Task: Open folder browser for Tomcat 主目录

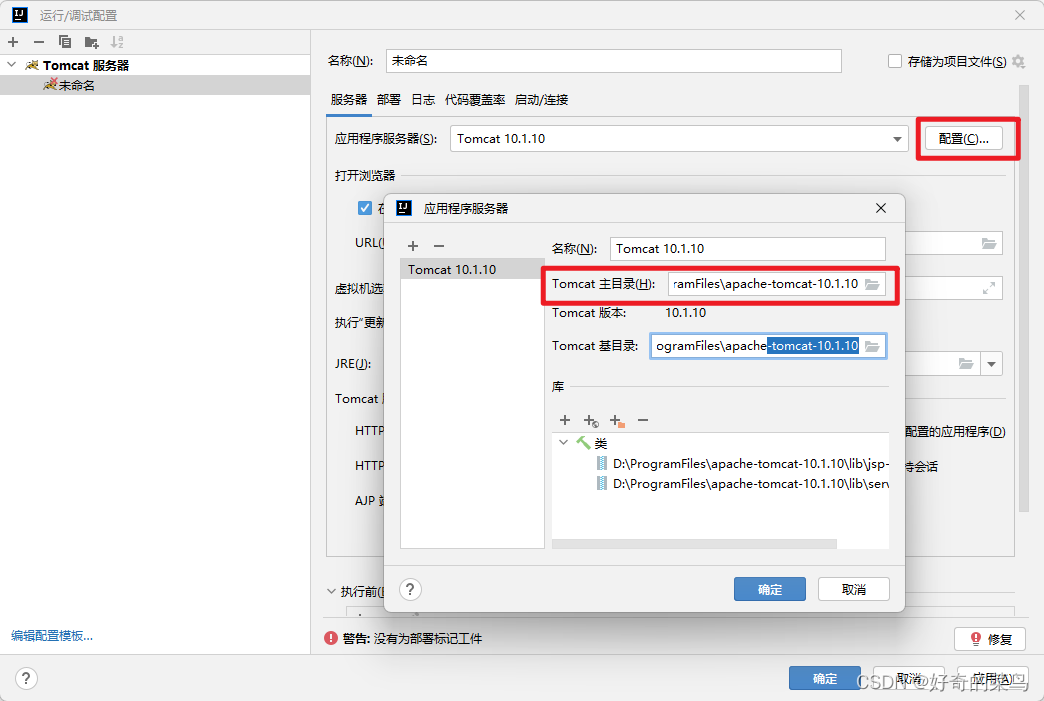Action: click(873, 285)
